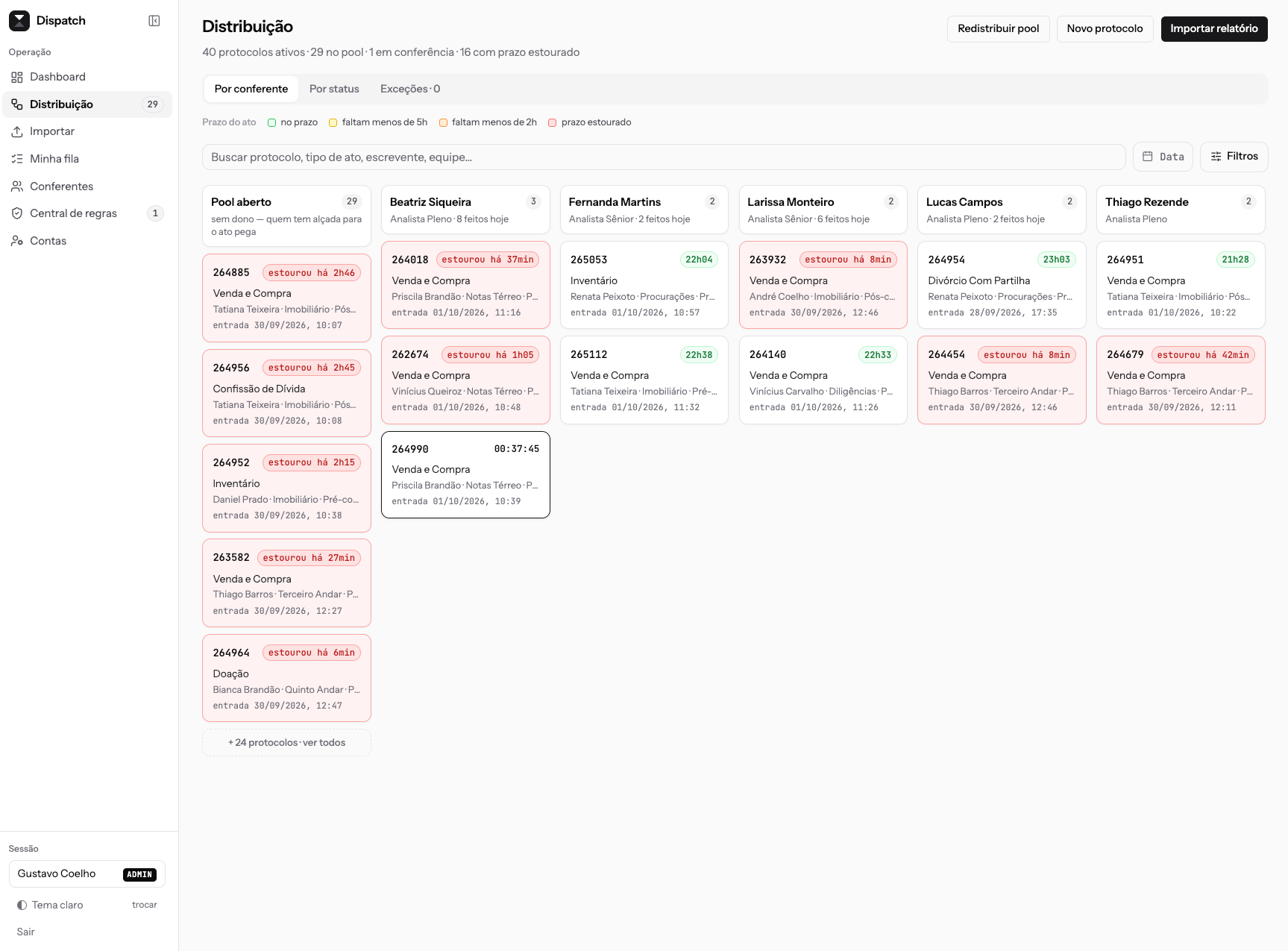Click protocol number 264954
Screen dimensions: 1288x951
point(946,260)
